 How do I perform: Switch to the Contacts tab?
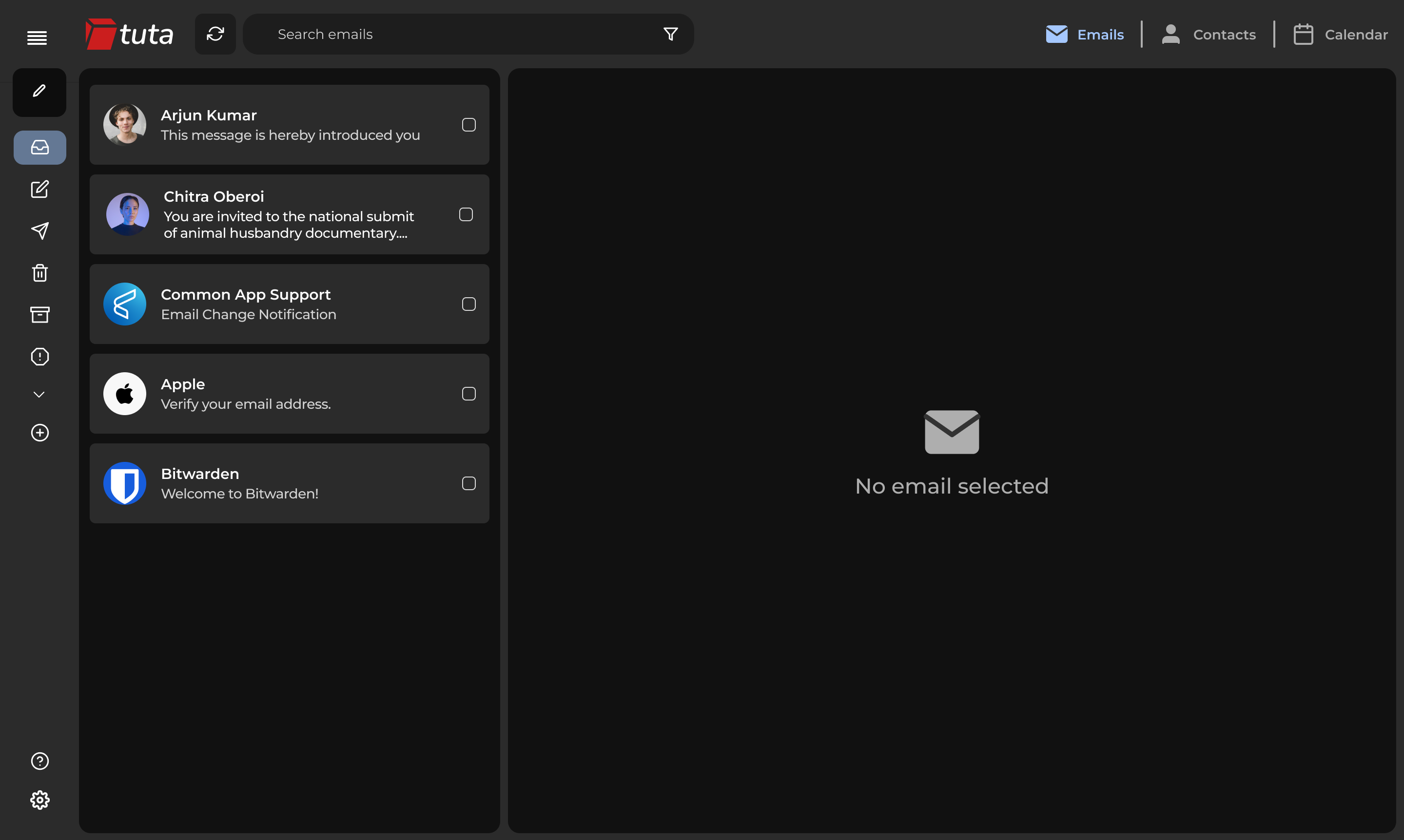coord(1208,34)
